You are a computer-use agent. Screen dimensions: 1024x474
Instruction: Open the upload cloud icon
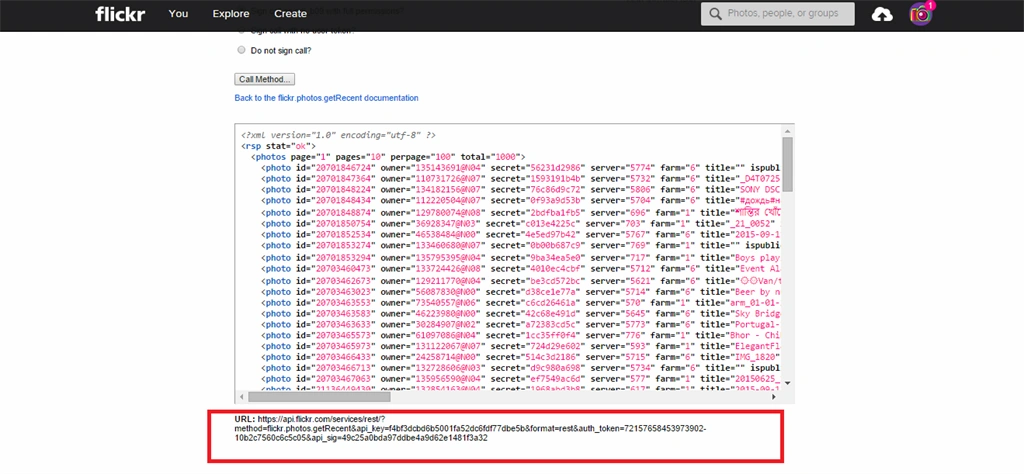click(x=882, y=14)
